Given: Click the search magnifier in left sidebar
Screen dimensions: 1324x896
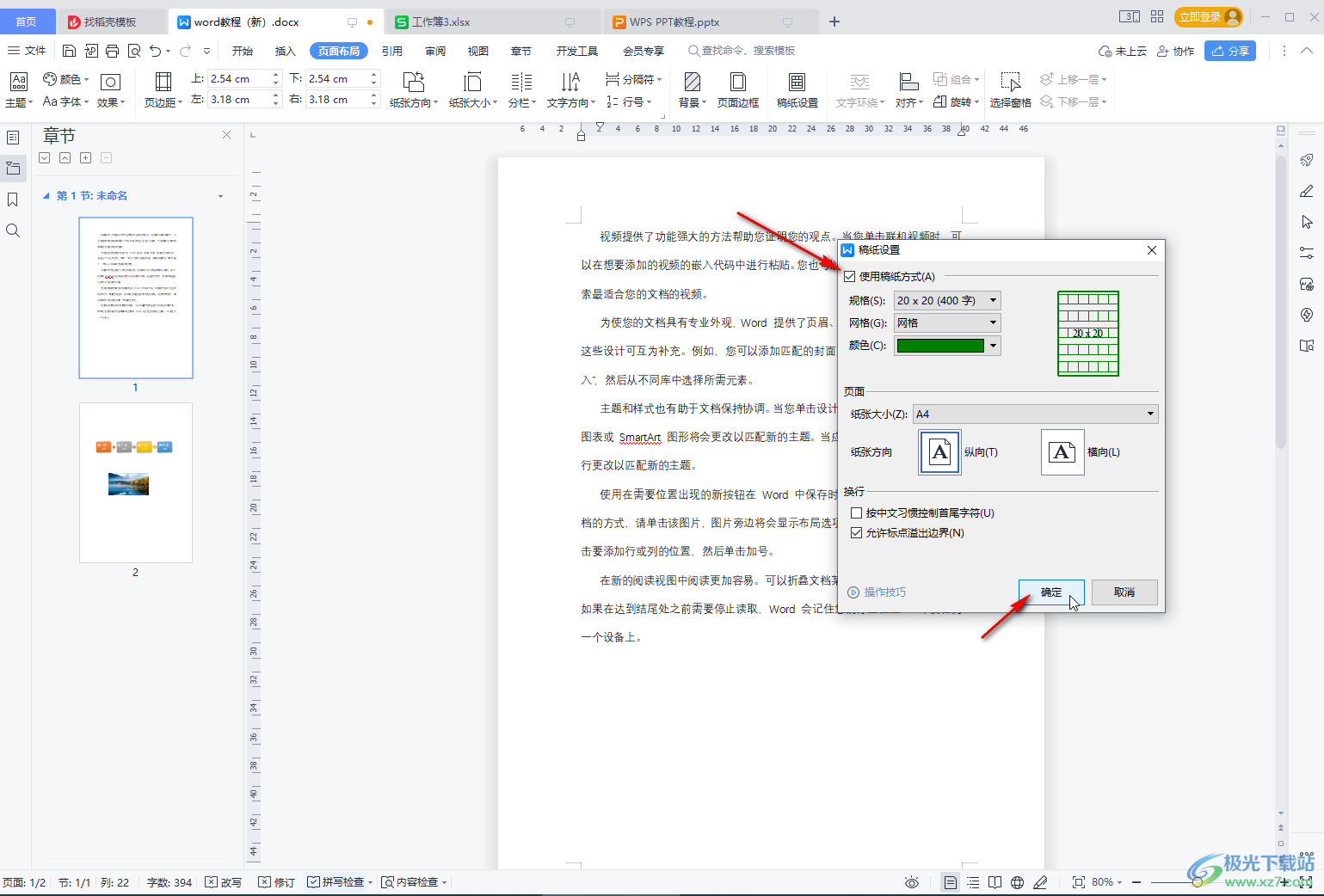Looking at the screenshot, I should [13, 230].
